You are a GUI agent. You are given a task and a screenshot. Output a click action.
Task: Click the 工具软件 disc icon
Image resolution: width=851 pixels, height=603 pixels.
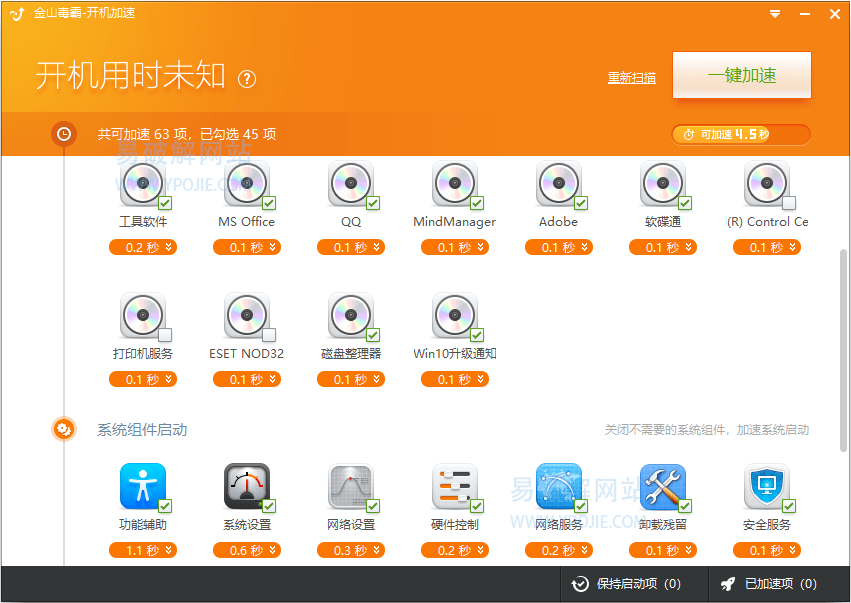pos(143,183)
